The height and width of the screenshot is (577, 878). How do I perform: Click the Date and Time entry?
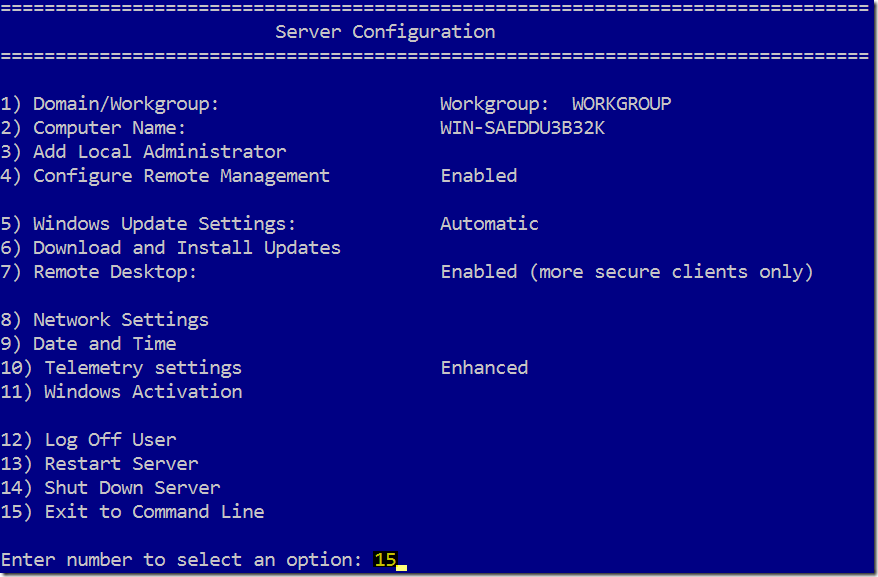pyautogui.click(x=88, y=344)
